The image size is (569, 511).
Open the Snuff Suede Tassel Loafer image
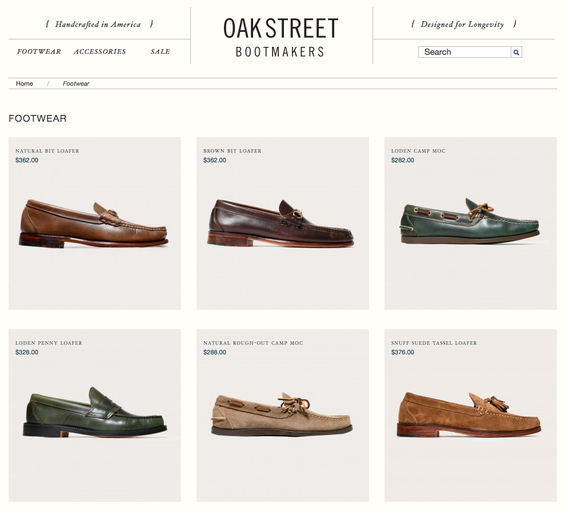(469, 414)
